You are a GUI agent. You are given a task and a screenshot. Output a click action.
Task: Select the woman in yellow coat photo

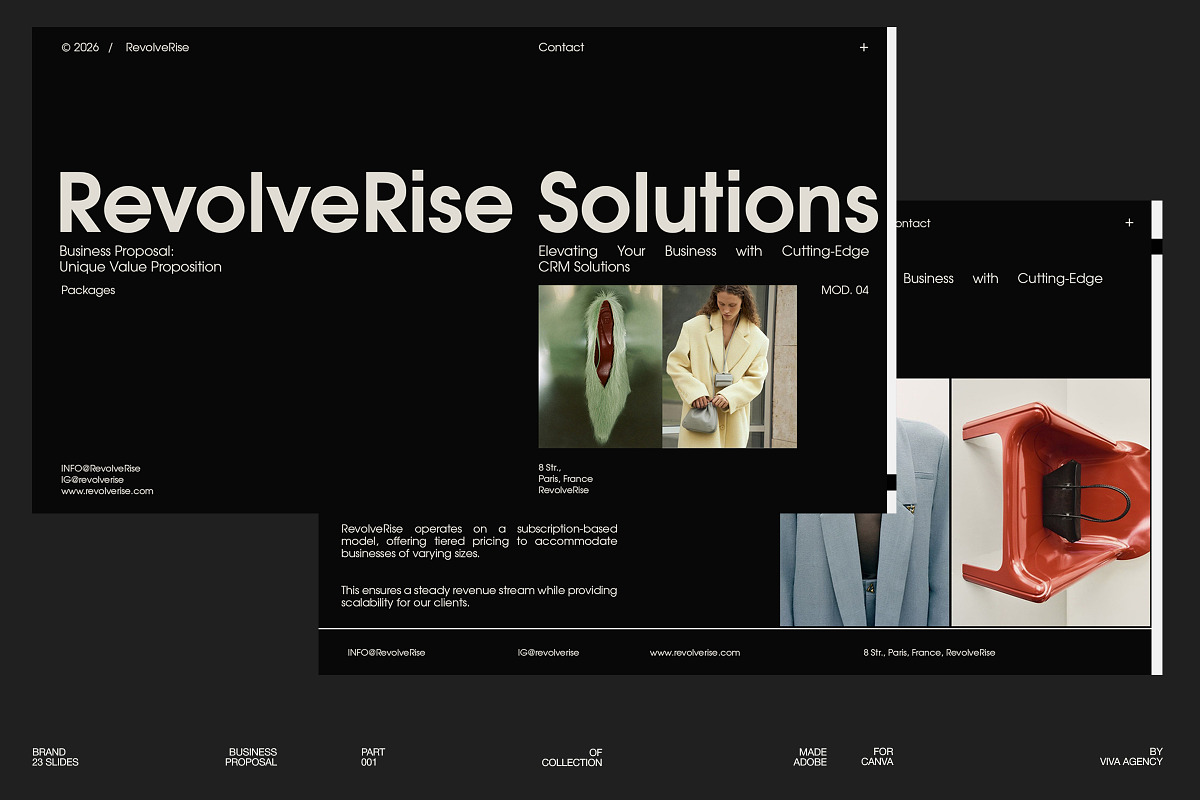[729, 366]
